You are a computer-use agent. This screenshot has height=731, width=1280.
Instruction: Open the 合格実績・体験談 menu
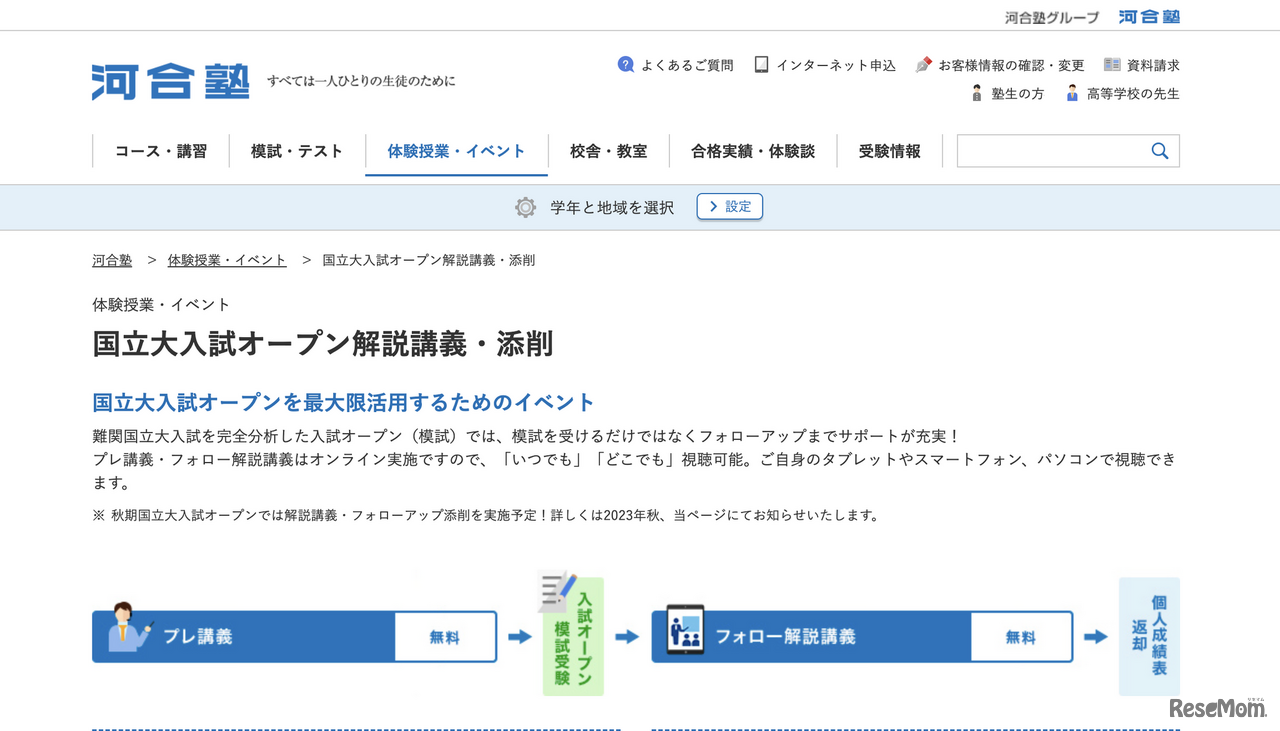[753, 151]
